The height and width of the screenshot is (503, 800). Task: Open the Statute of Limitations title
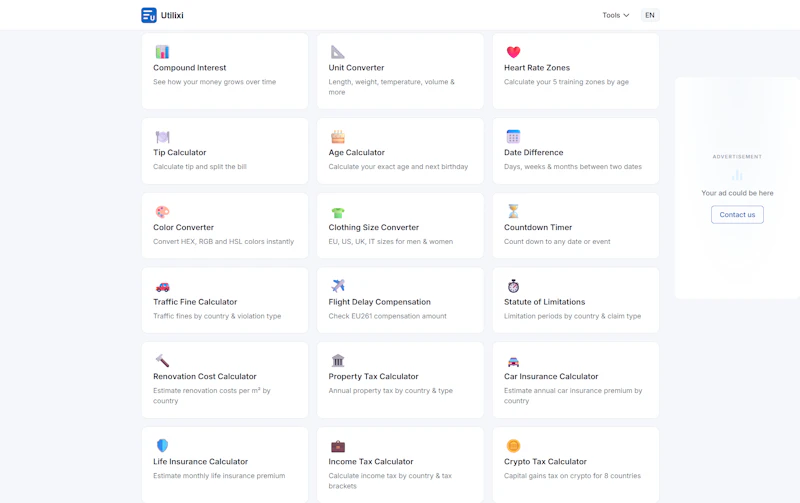pos(544,301)
